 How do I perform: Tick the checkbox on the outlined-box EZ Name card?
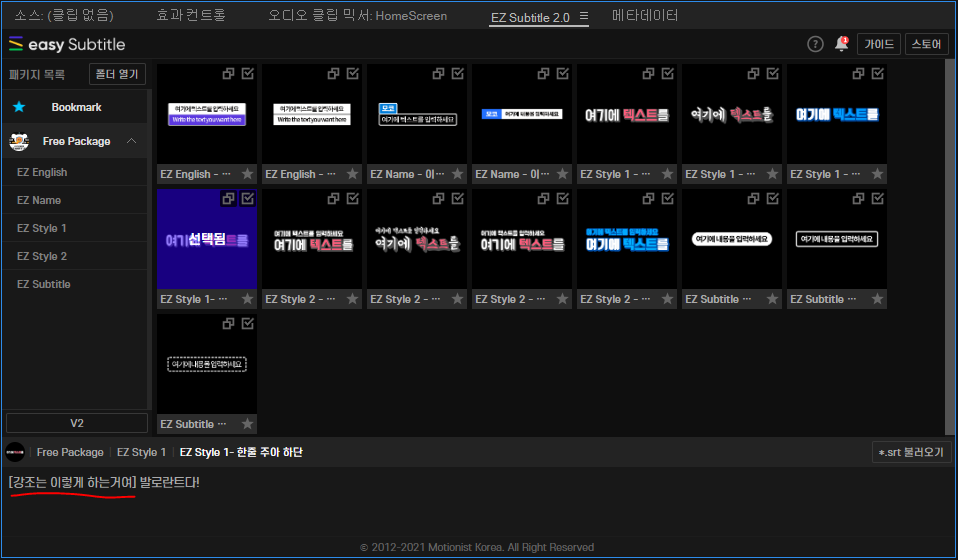(458, 73)
